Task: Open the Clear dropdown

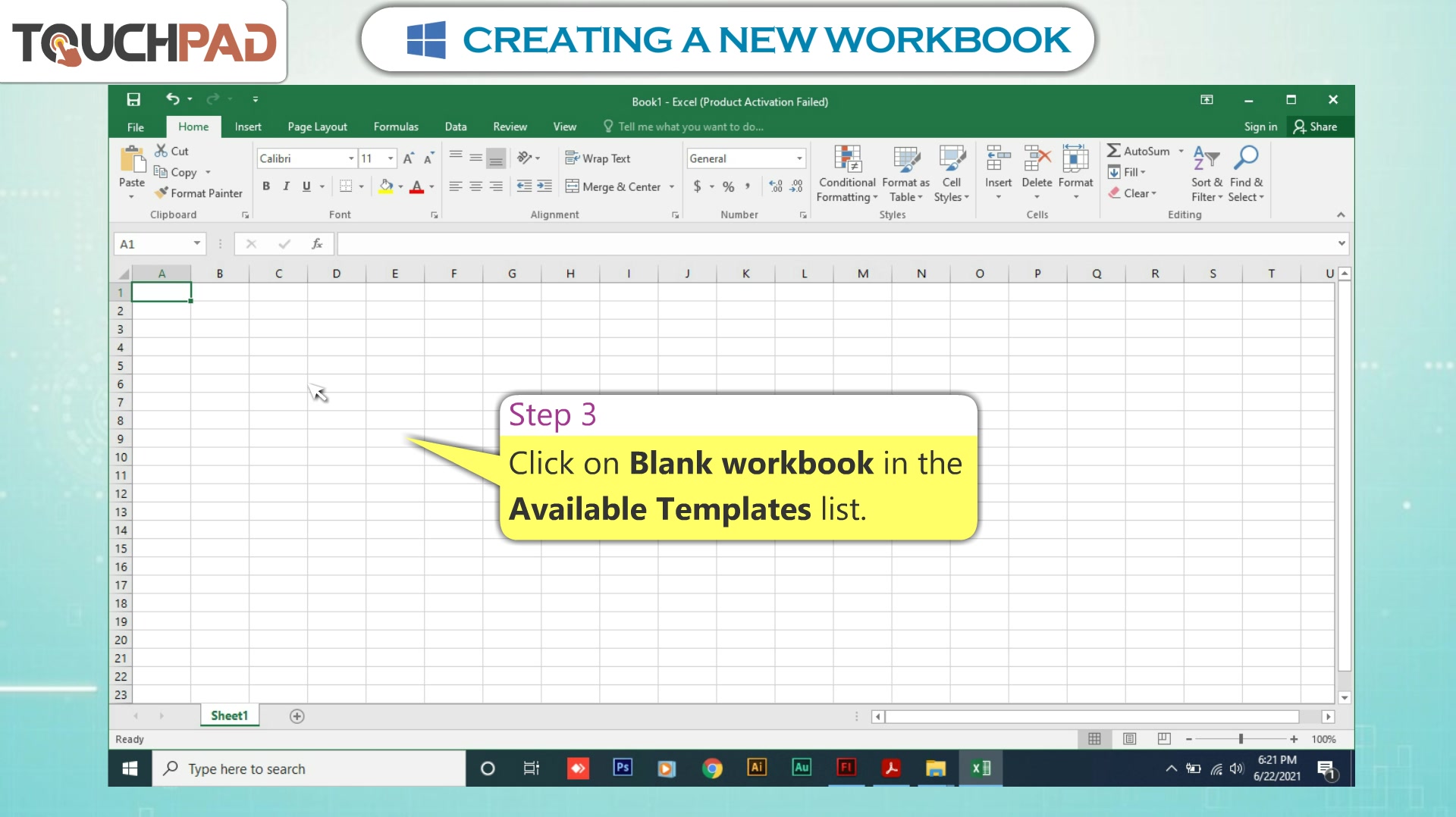Action: 1132,193
